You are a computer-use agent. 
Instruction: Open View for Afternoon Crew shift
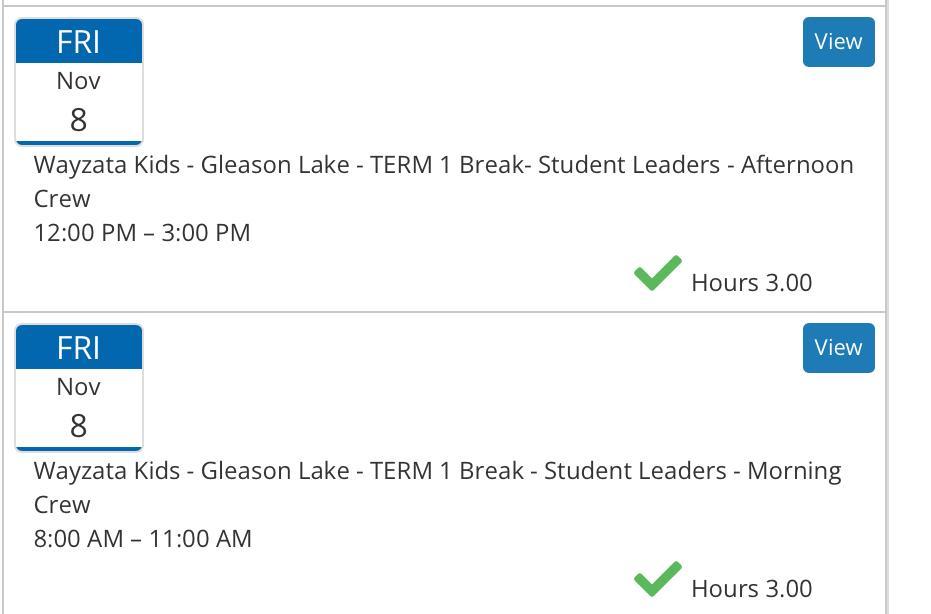[x=838, y=42]
